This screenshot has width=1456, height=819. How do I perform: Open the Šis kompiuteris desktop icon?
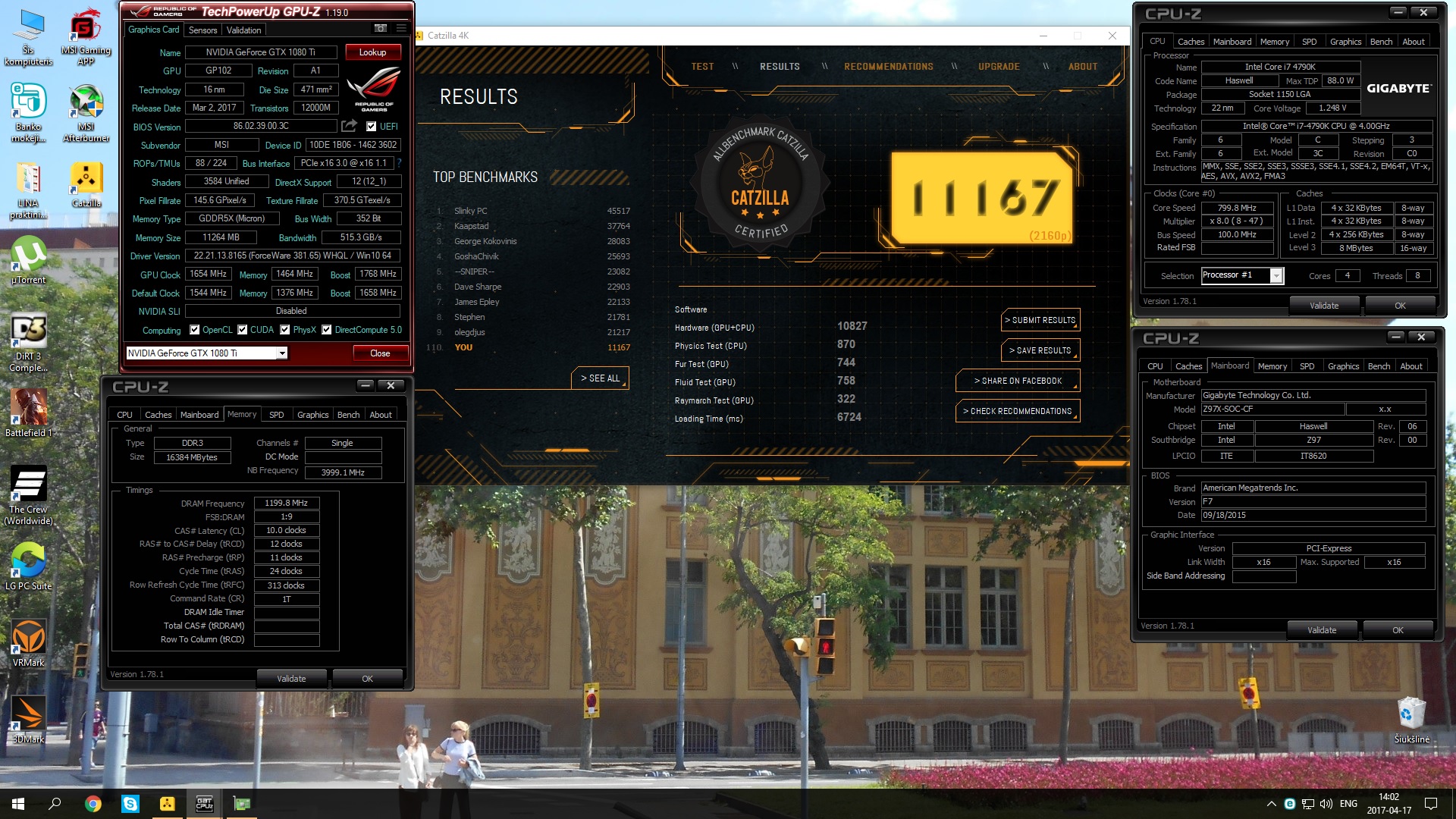click(28, 36)
